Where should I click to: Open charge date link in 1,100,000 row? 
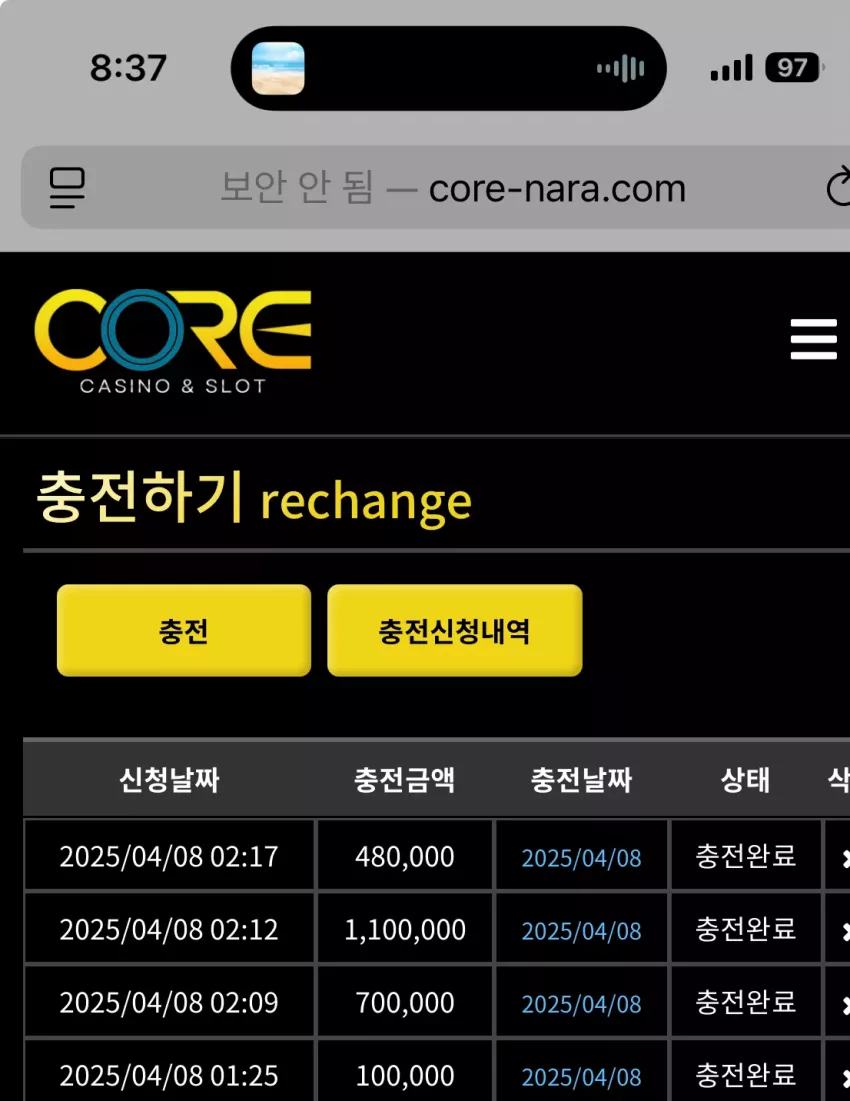[x=581, y=931]
